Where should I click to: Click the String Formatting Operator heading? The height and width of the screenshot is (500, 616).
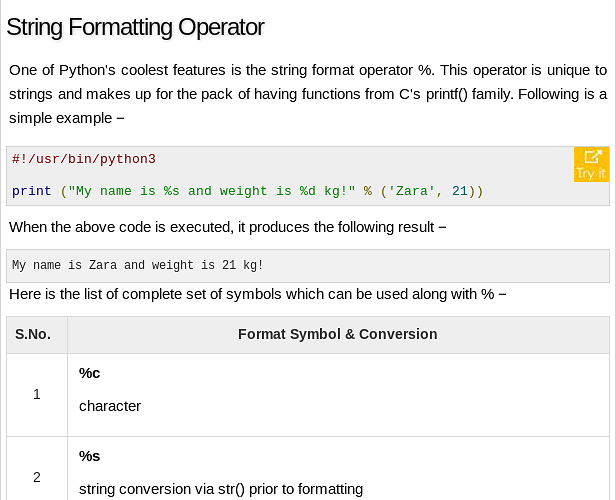[x=135, y=27]
